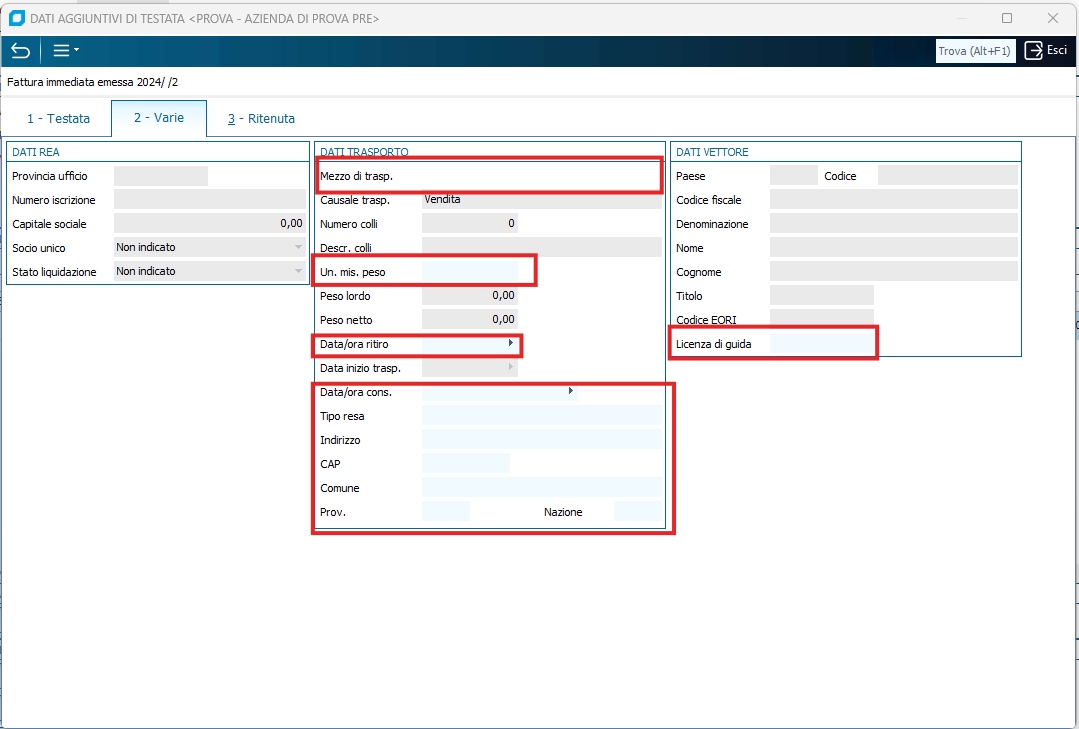This screenshot has height=729, width=1079.
Task: Click the DATI REA section header
Action: click(x=36, y=152)
